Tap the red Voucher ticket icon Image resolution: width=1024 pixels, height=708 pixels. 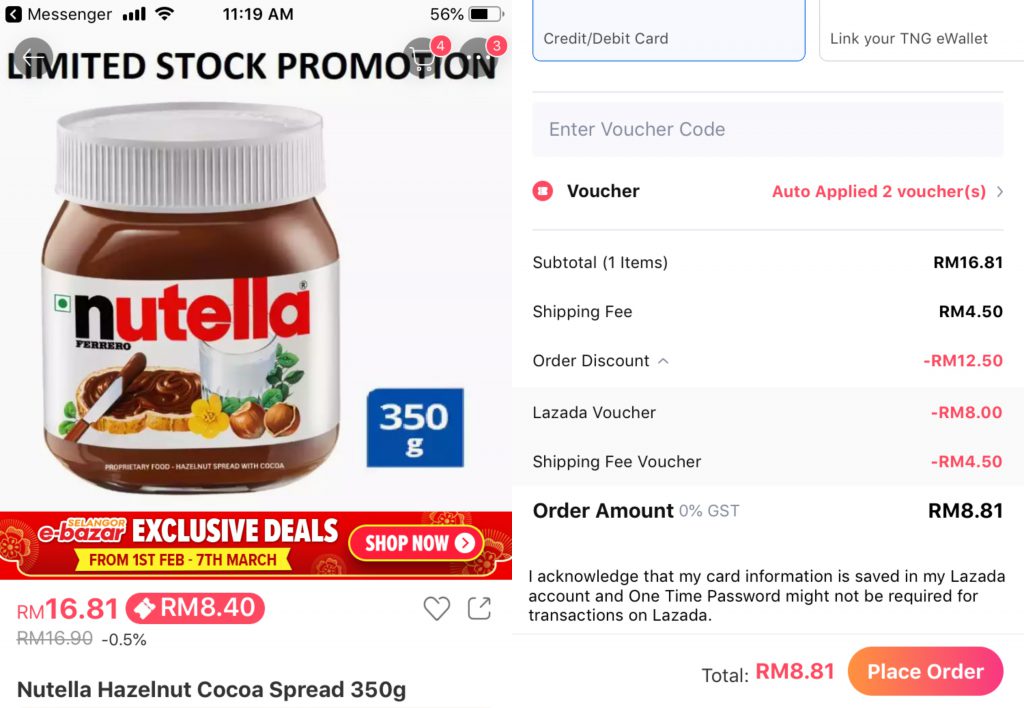543,191
